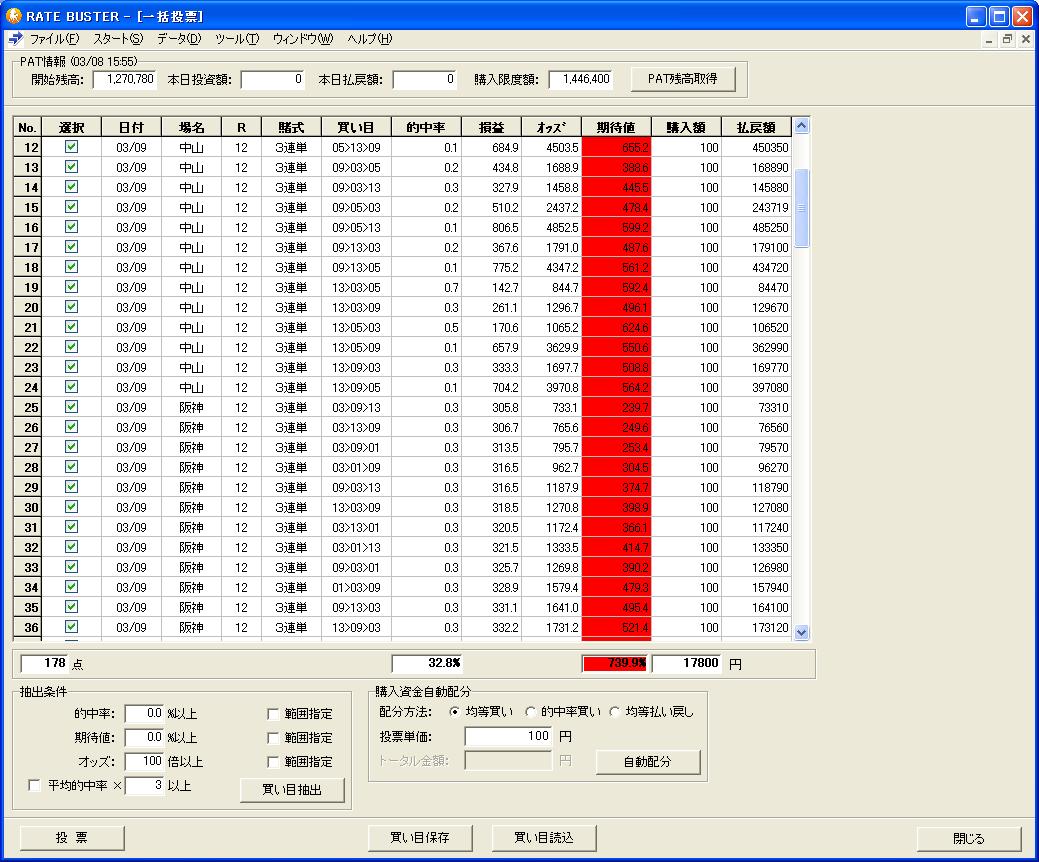Click the 損益 column header
Viewport: 1039px width, 862px height.
click(x=492, y=127)
